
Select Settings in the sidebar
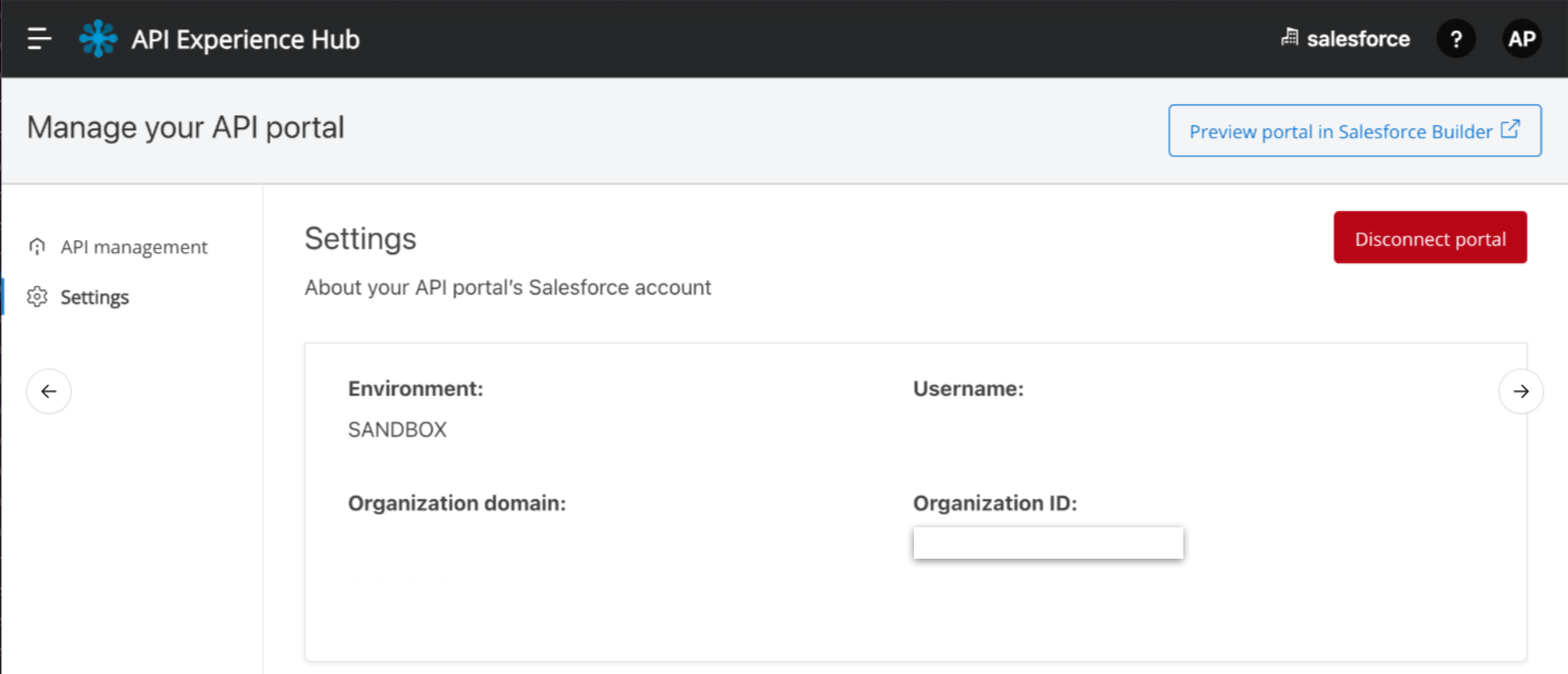pos(95,298)
